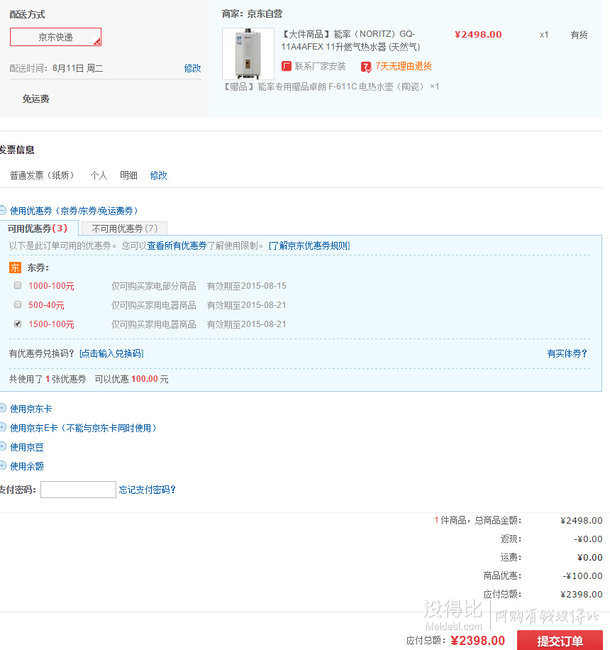Expand 使用京东E卡 section
The width and height of the screenshot is (610, 650).
(x=83, y=428)
